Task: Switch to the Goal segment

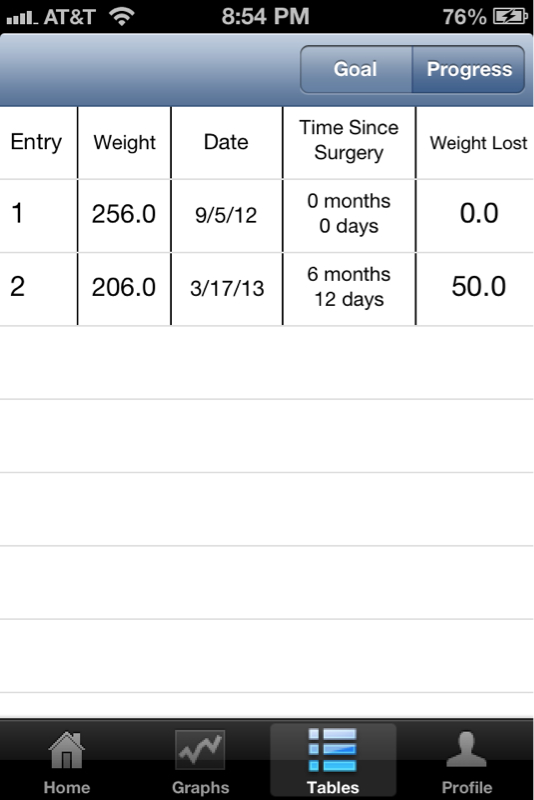Action: 355,69
